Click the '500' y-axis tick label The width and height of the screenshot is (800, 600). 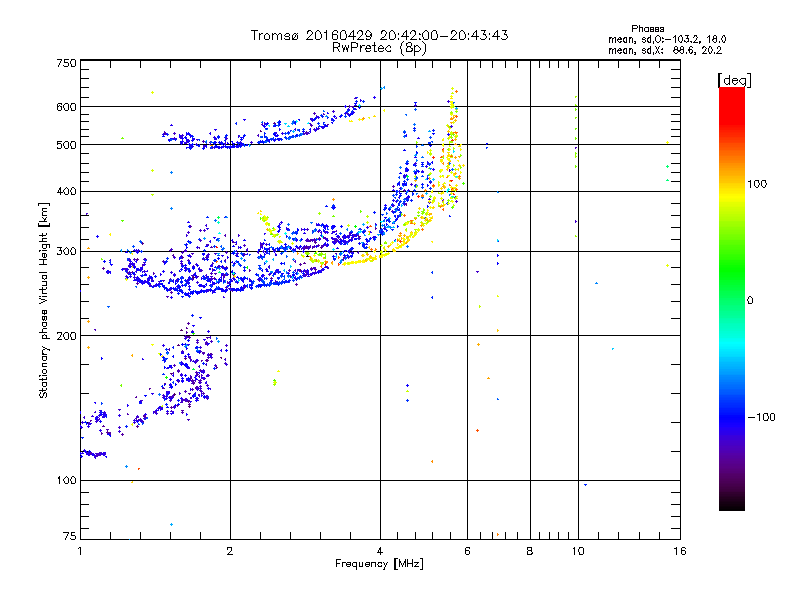(x=66, y=145)
